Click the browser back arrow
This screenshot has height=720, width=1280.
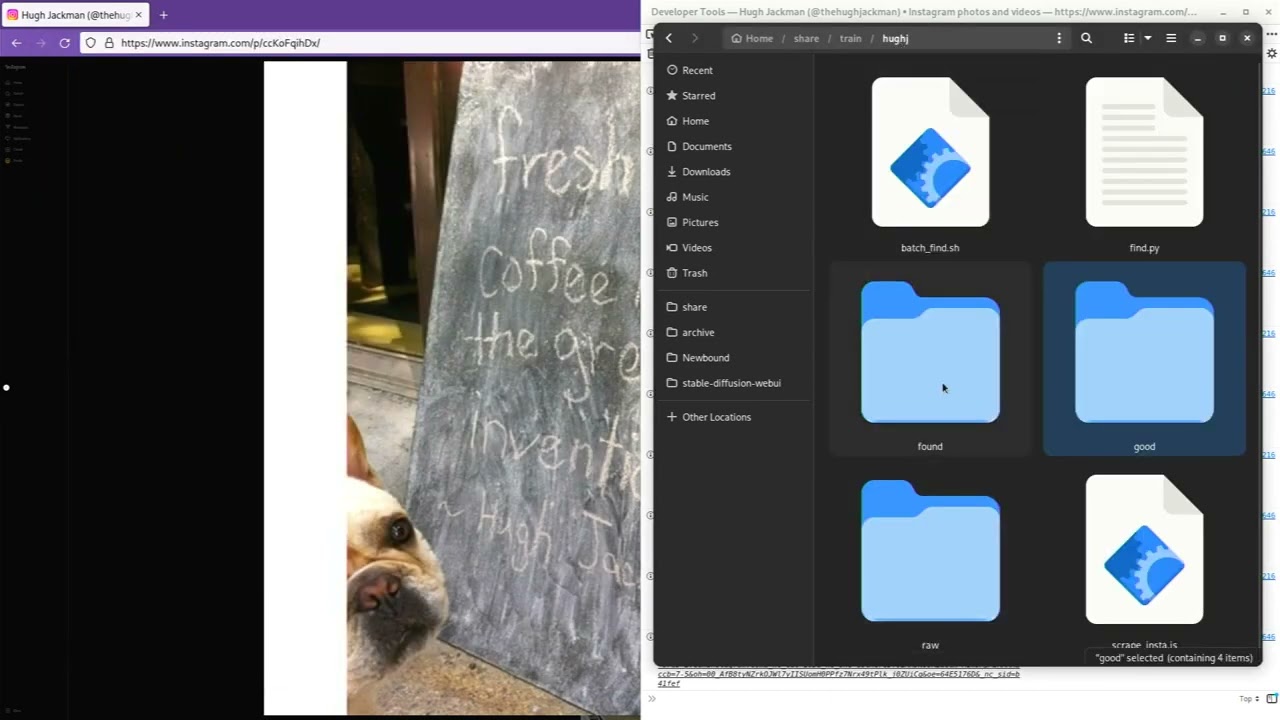[x=16, y=43]
